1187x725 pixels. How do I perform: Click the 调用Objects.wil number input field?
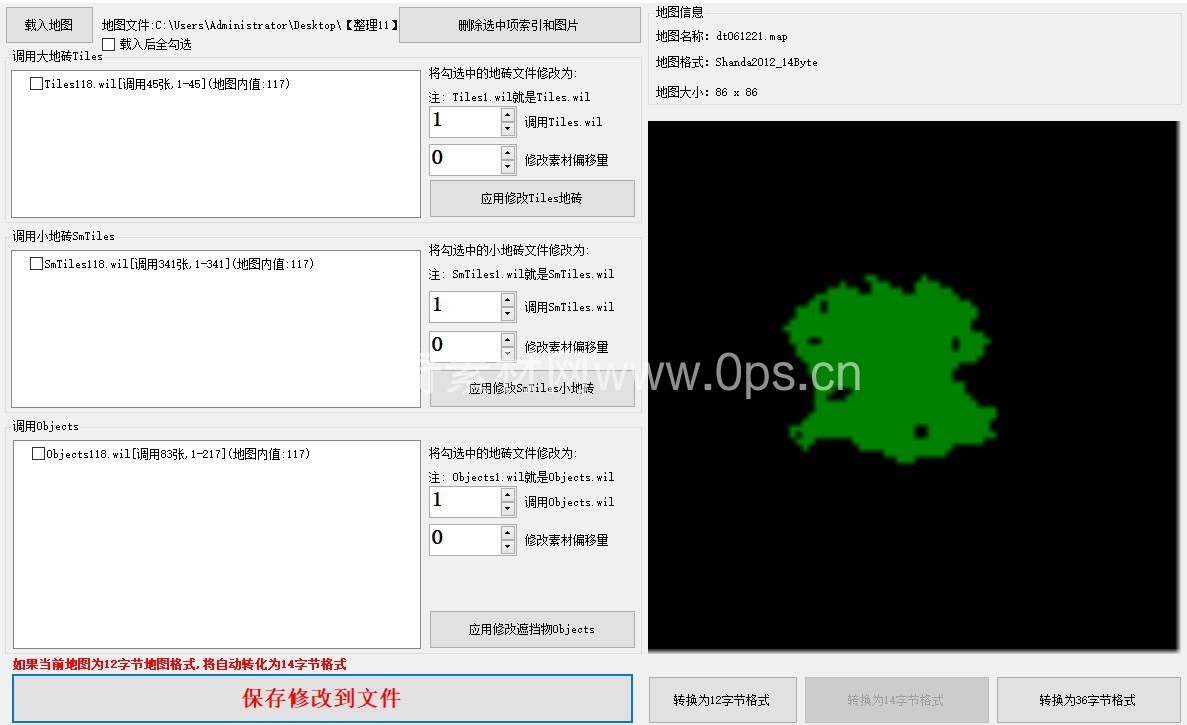click(x=464, y=502)
